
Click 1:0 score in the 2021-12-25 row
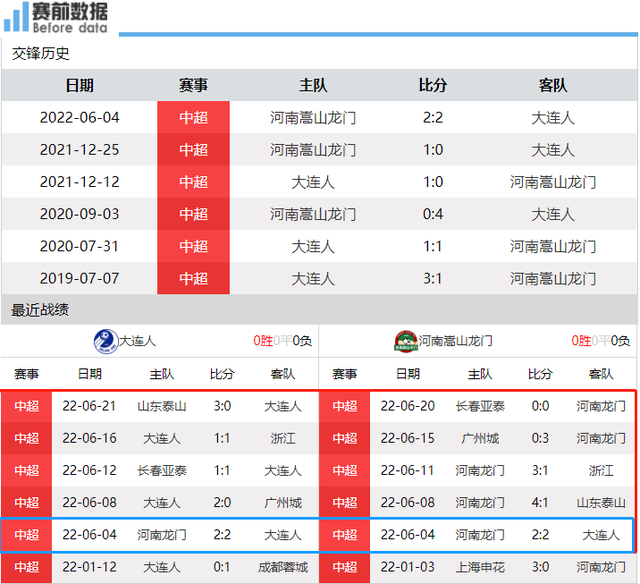pos(433,150)
